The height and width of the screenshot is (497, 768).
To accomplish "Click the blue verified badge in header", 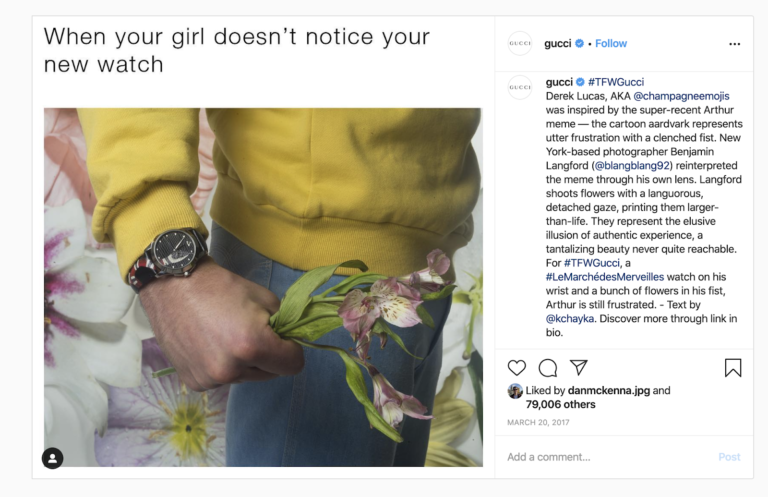I will click(x=579, y=44).
